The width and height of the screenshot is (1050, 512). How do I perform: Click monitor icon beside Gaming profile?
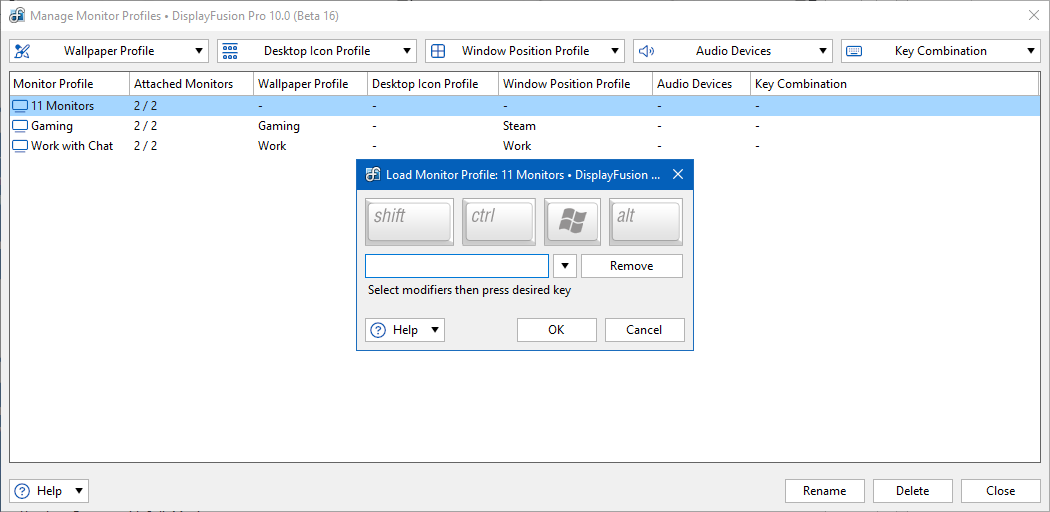click(x=21, y=126)
